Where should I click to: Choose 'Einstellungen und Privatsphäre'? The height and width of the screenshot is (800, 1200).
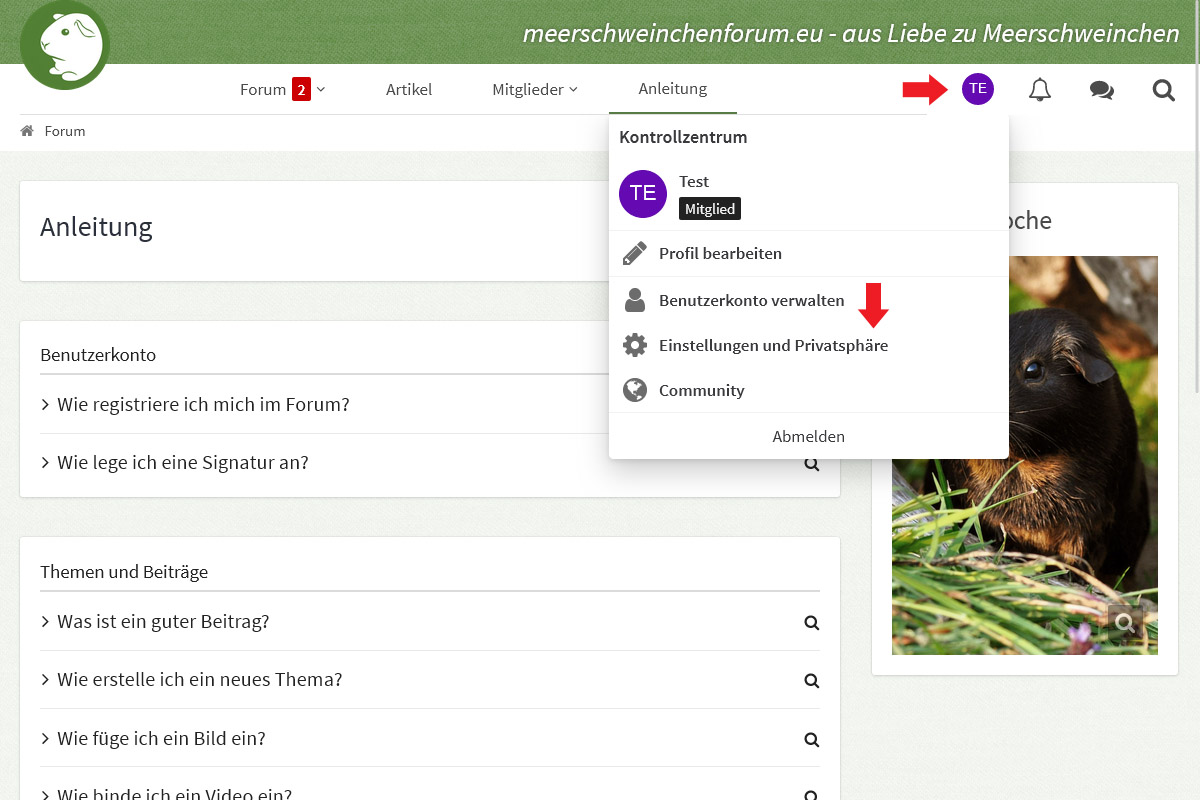(x=773, y=345)
